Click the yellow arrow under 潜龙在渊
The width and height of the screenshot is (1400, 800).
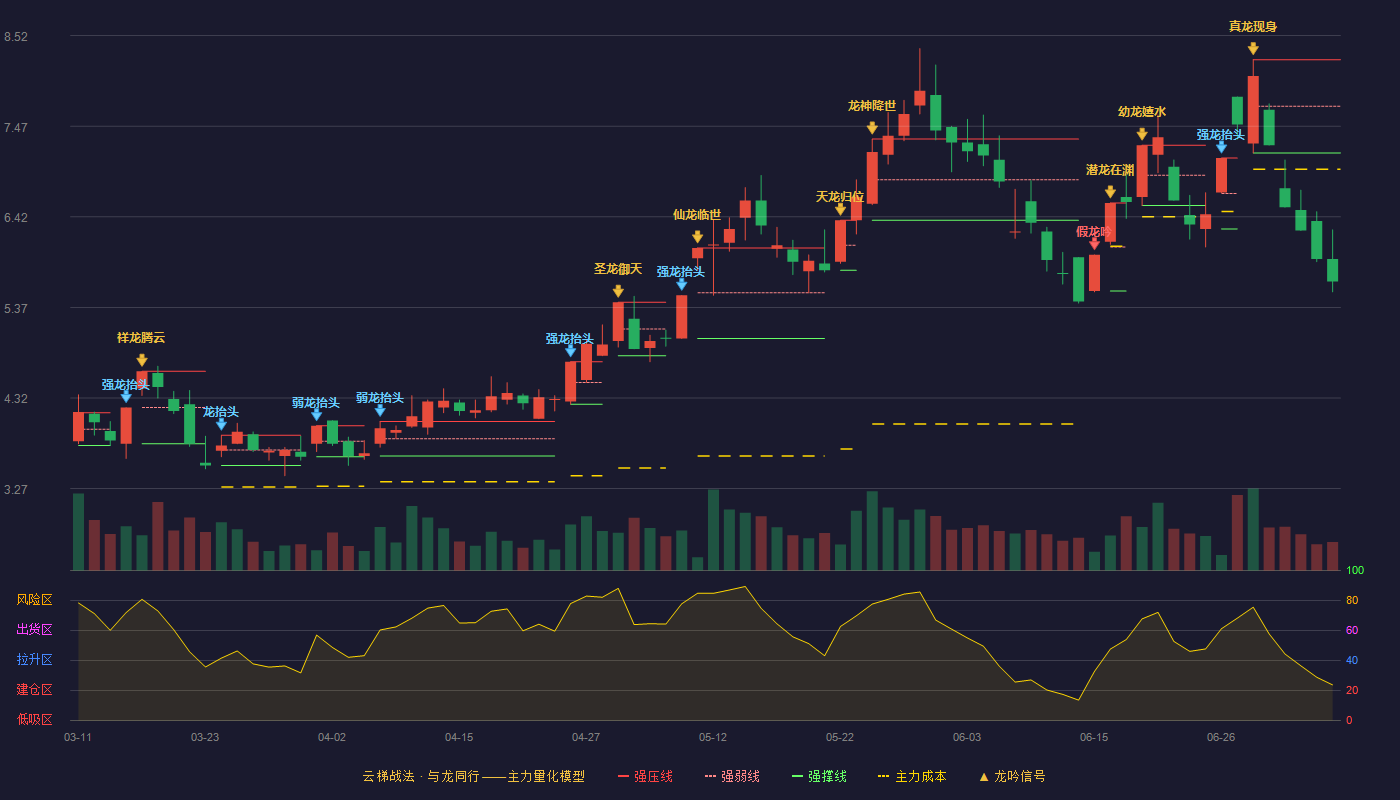coord(1110,192)
